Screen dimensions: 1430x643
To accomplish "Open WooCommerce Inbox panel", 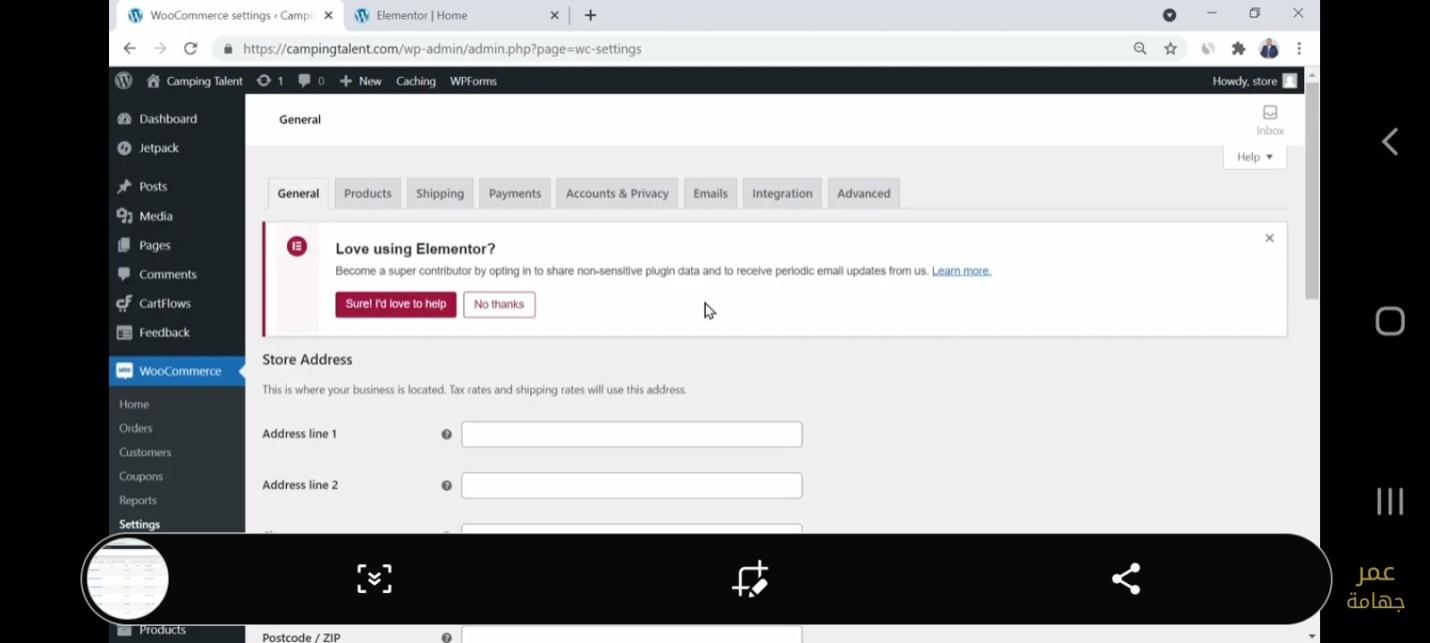I will 1270,120.
